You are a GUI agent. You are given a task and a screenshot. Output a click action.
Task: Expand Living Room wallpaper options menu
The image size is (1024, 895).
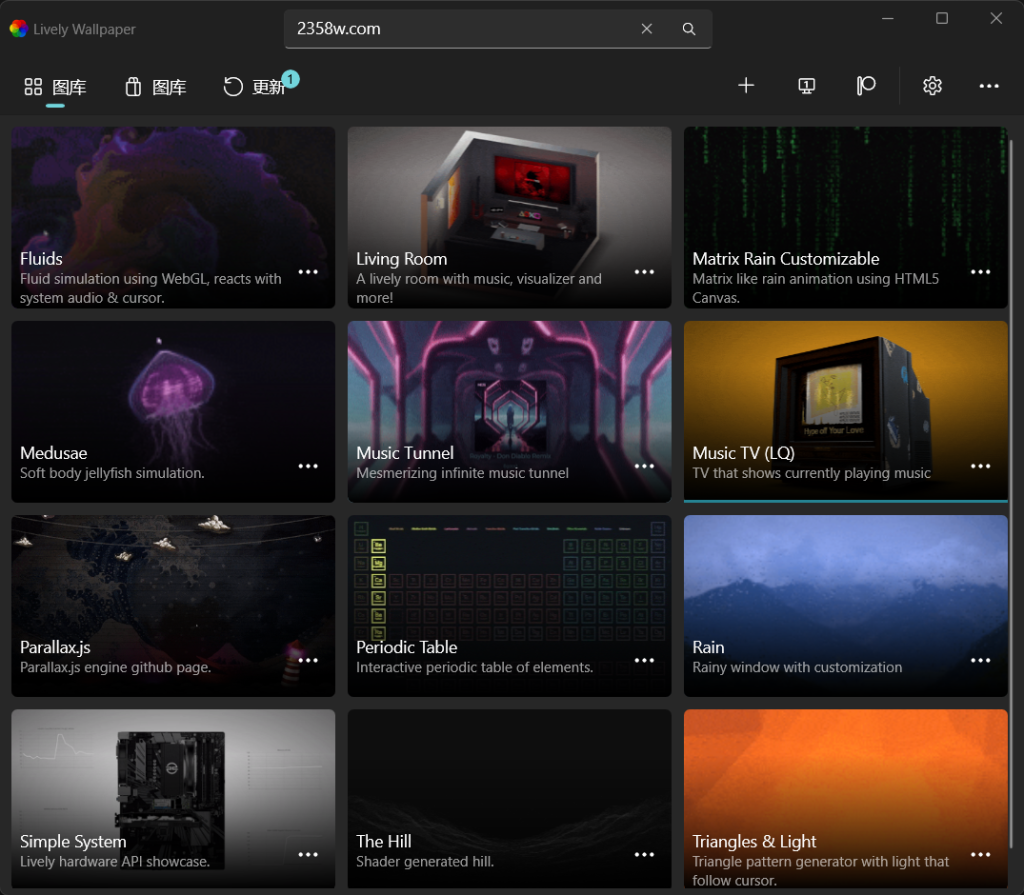coord(644,272)
